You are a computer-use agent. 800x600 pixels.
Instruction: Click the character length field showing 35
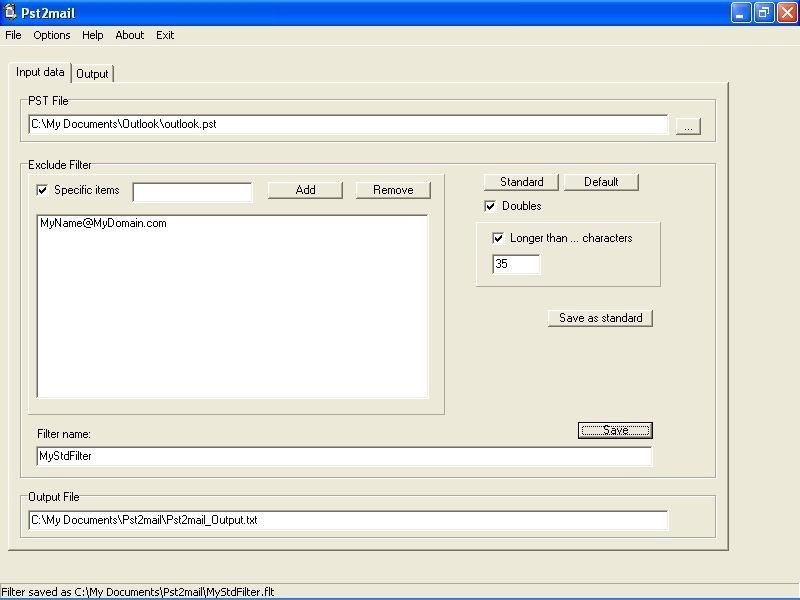(x=516, y=264)
